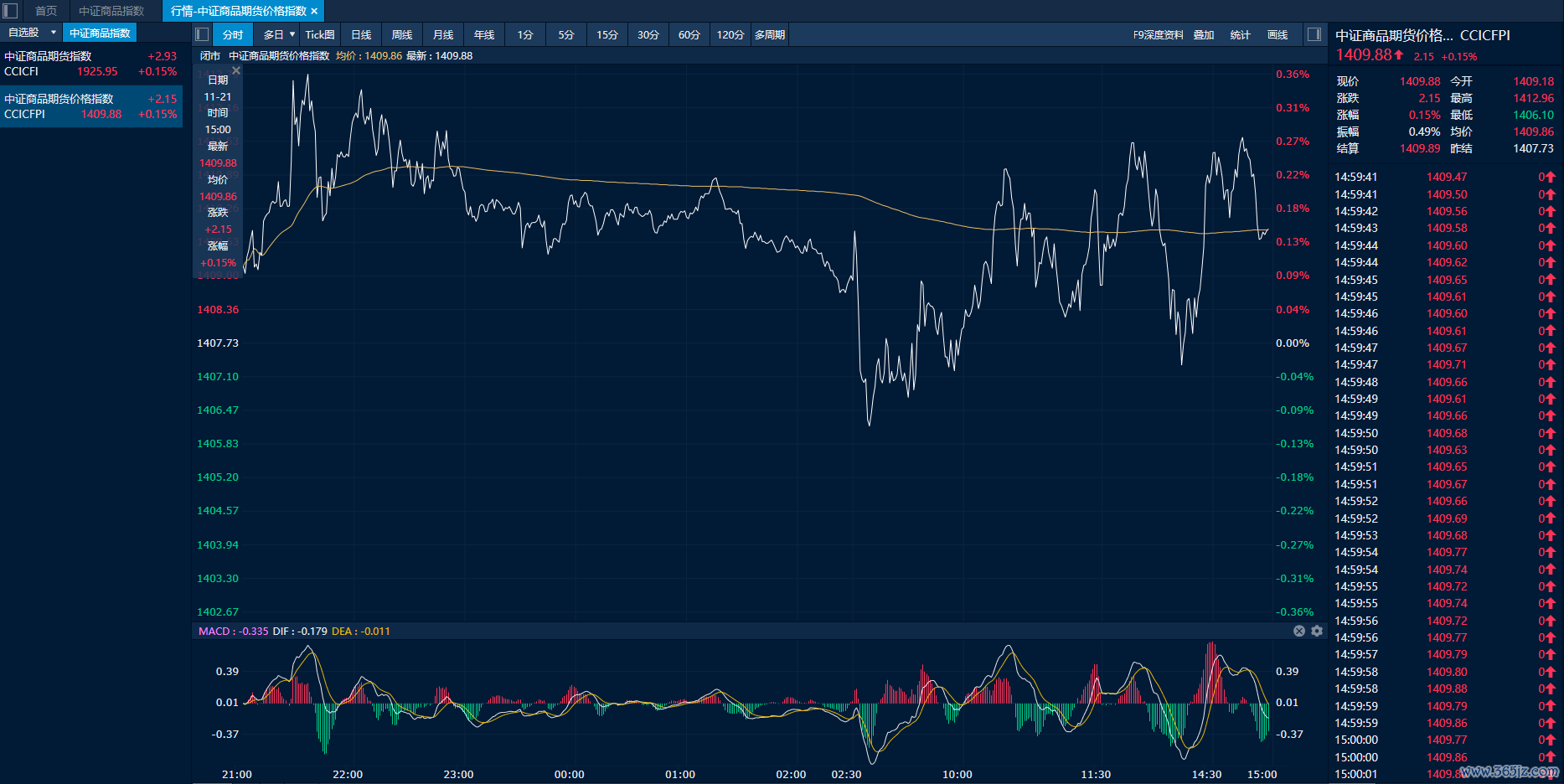The width and height of the screenshot is (1564, 784).
Task: Click the 0.36% percent axis label
Action: click(x=1293, y=74)
